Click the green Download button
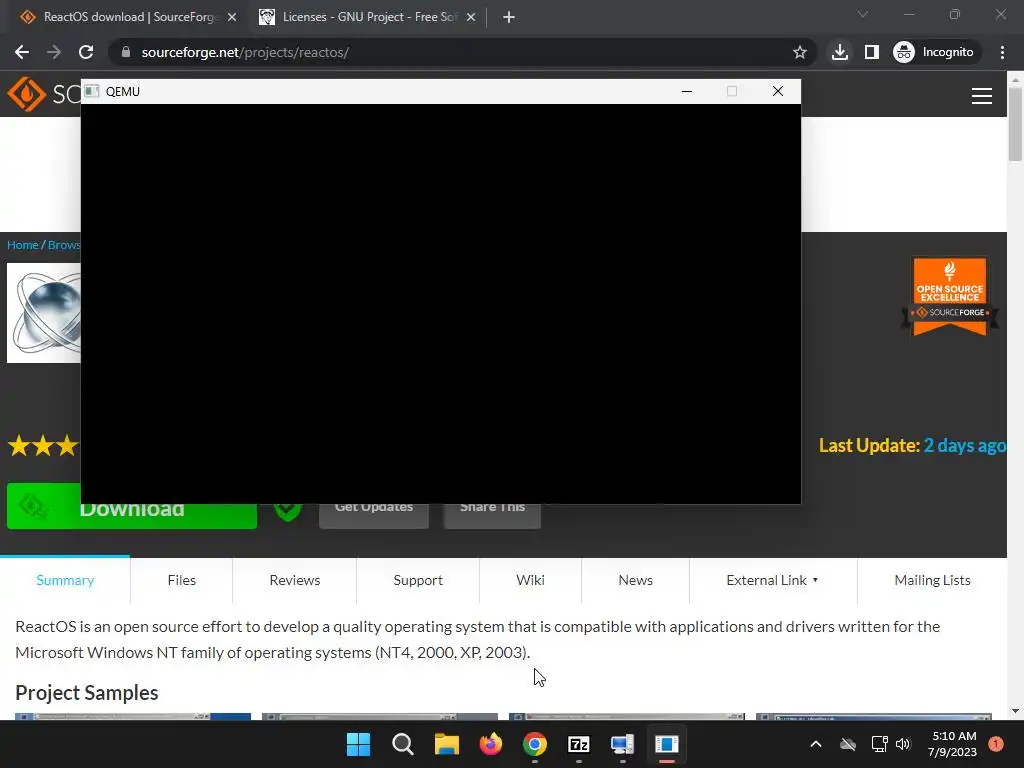 (132, 508)
